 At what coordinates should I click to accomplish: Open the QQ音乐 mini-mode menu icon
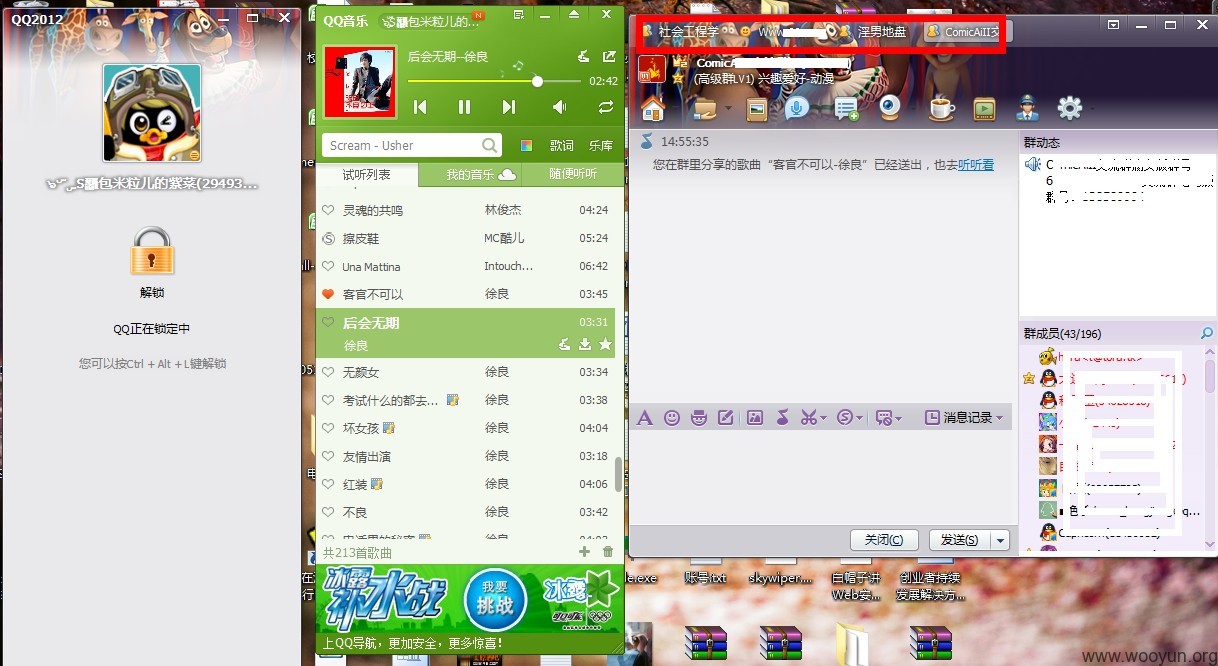pyautogui.click(x=518, y=15)
